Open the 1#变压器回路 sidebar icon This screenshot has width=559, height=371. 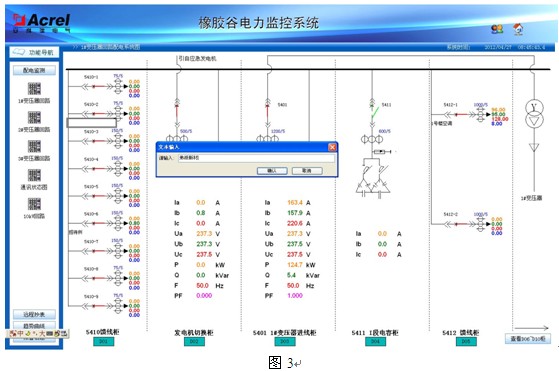pos(34,89)
